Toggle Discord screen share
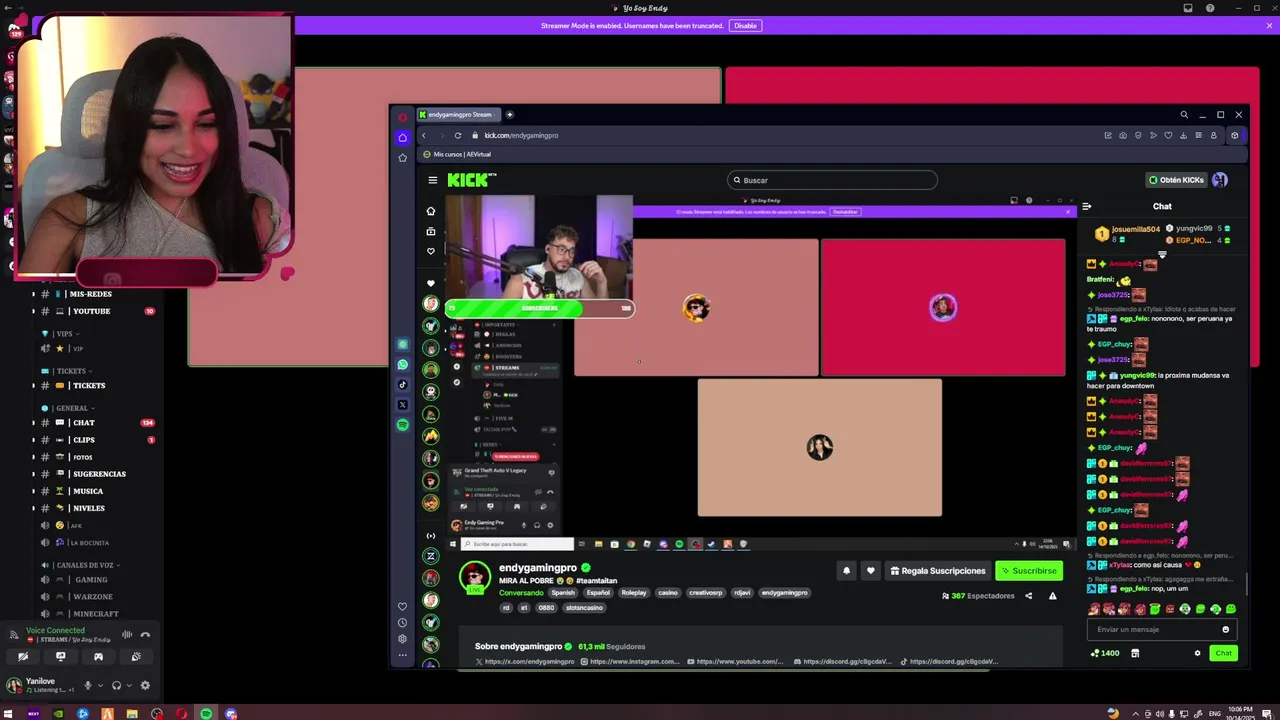The image size is (1280, 720). click(x=60, y=657)
